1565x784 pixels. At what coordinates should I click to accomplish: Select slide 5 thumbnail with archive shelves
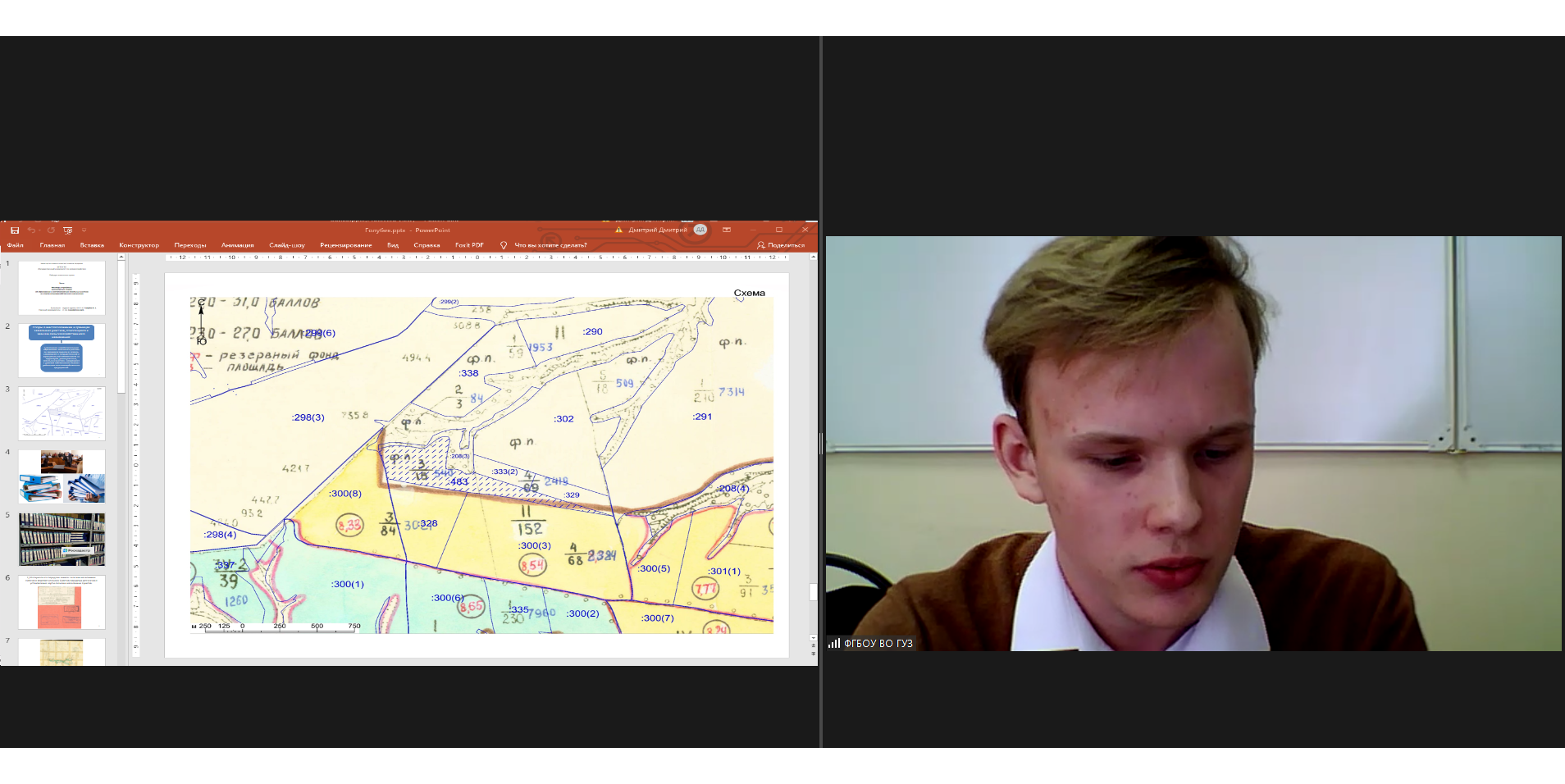click(62, 540)
